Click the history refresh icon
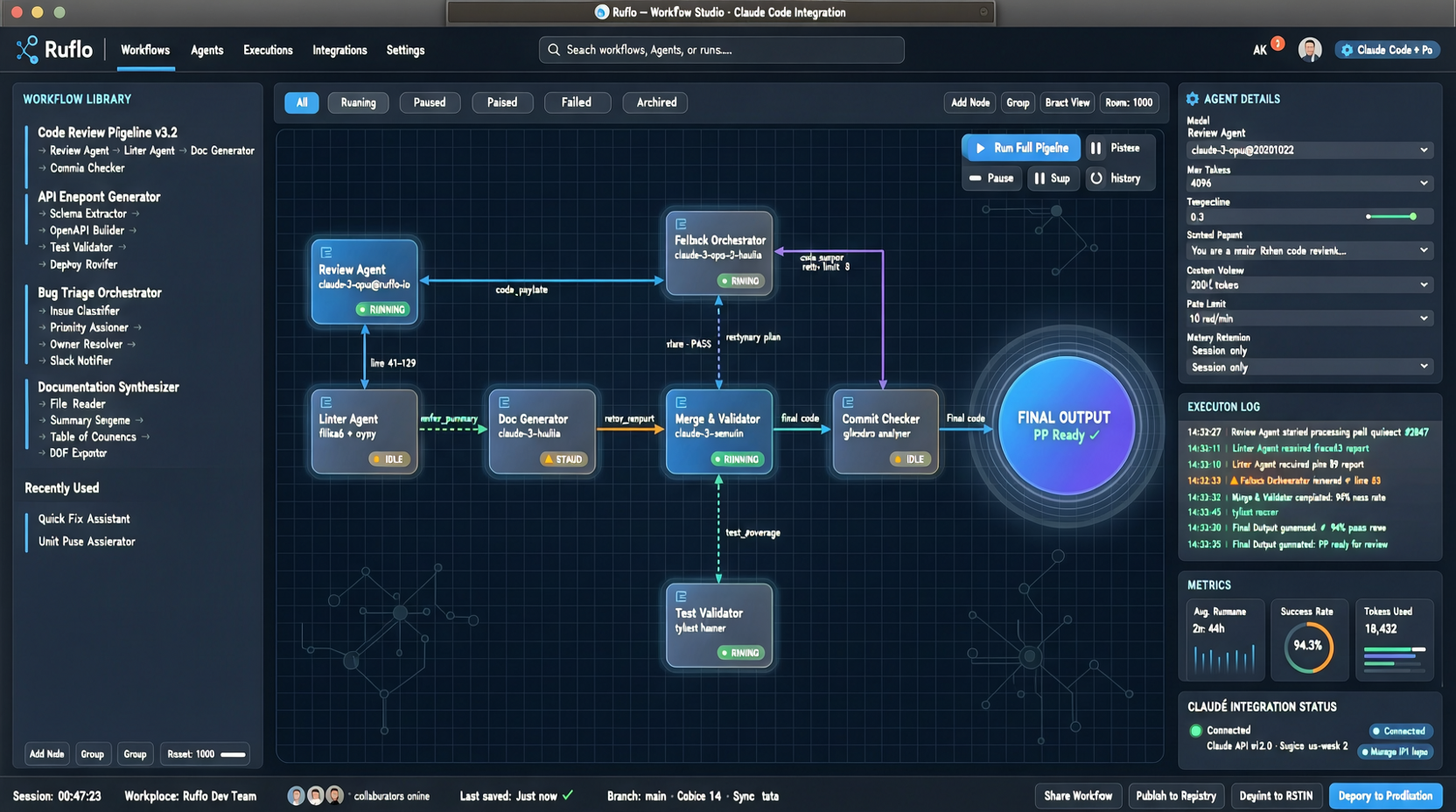Screen dimensions: 1456x812 (1095, 178)
